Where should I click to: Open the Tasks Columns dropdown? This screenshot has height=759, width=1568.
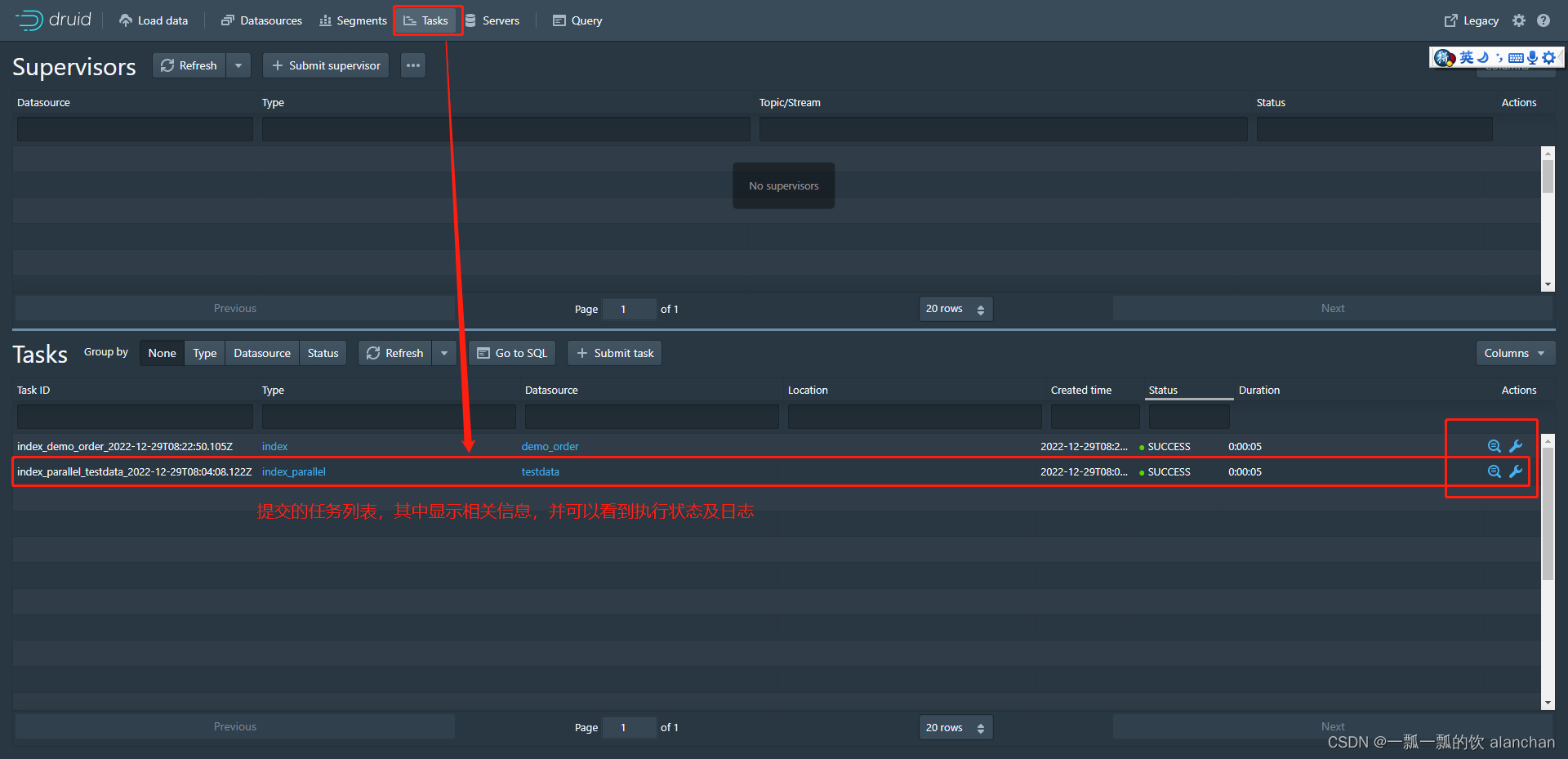[1515, 353]
